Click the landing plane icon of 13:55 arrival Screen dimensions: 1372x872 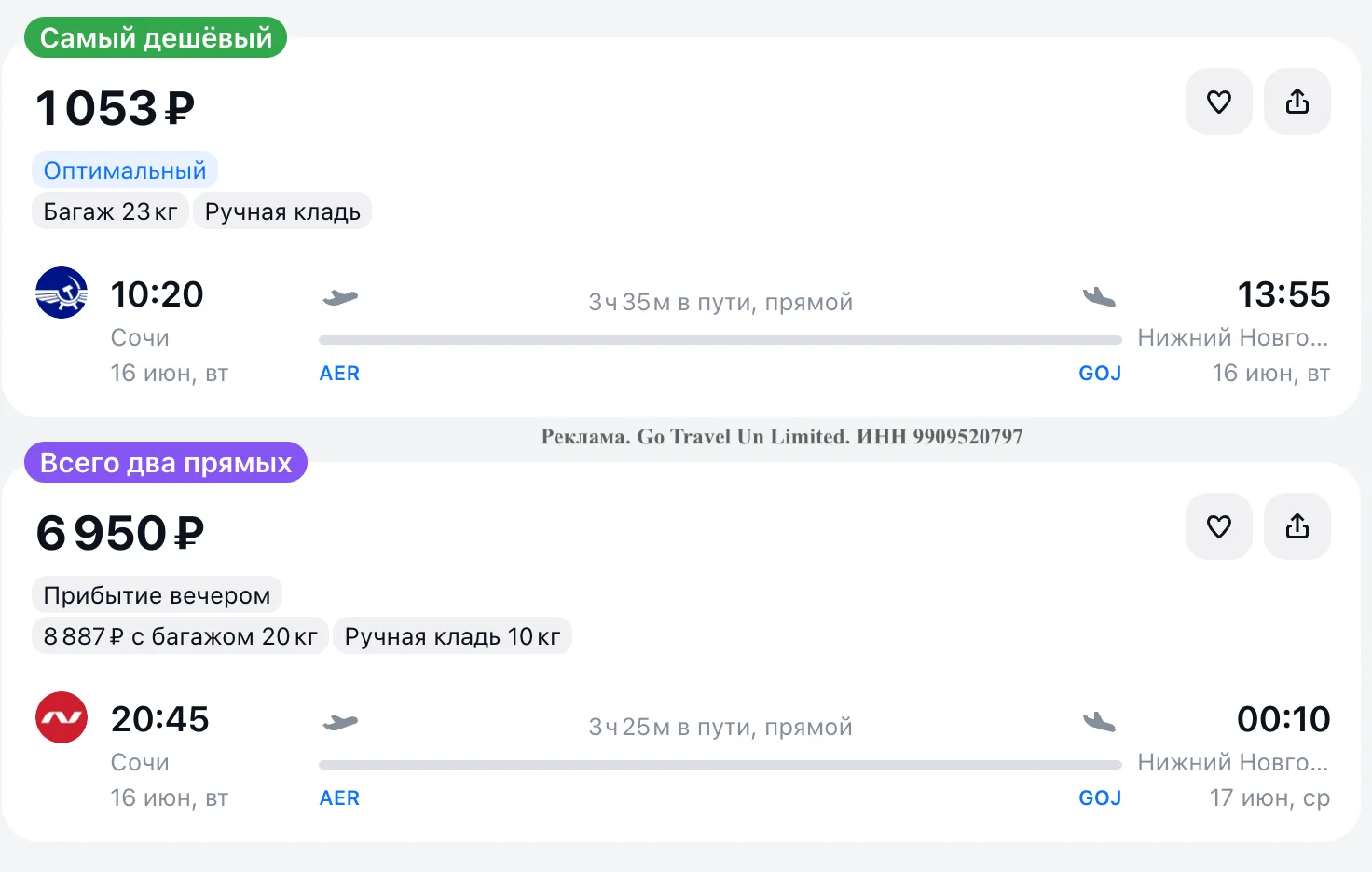(x=1100, y=298)
